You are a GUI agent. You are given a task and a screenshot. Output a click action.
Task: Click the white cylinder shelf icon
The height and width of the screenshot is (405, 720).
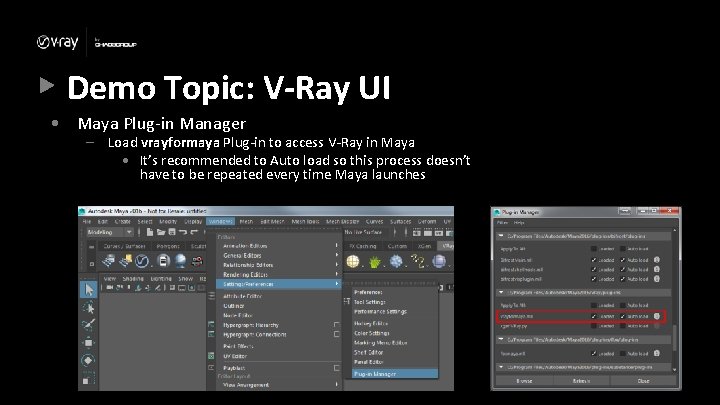(163, 261)
